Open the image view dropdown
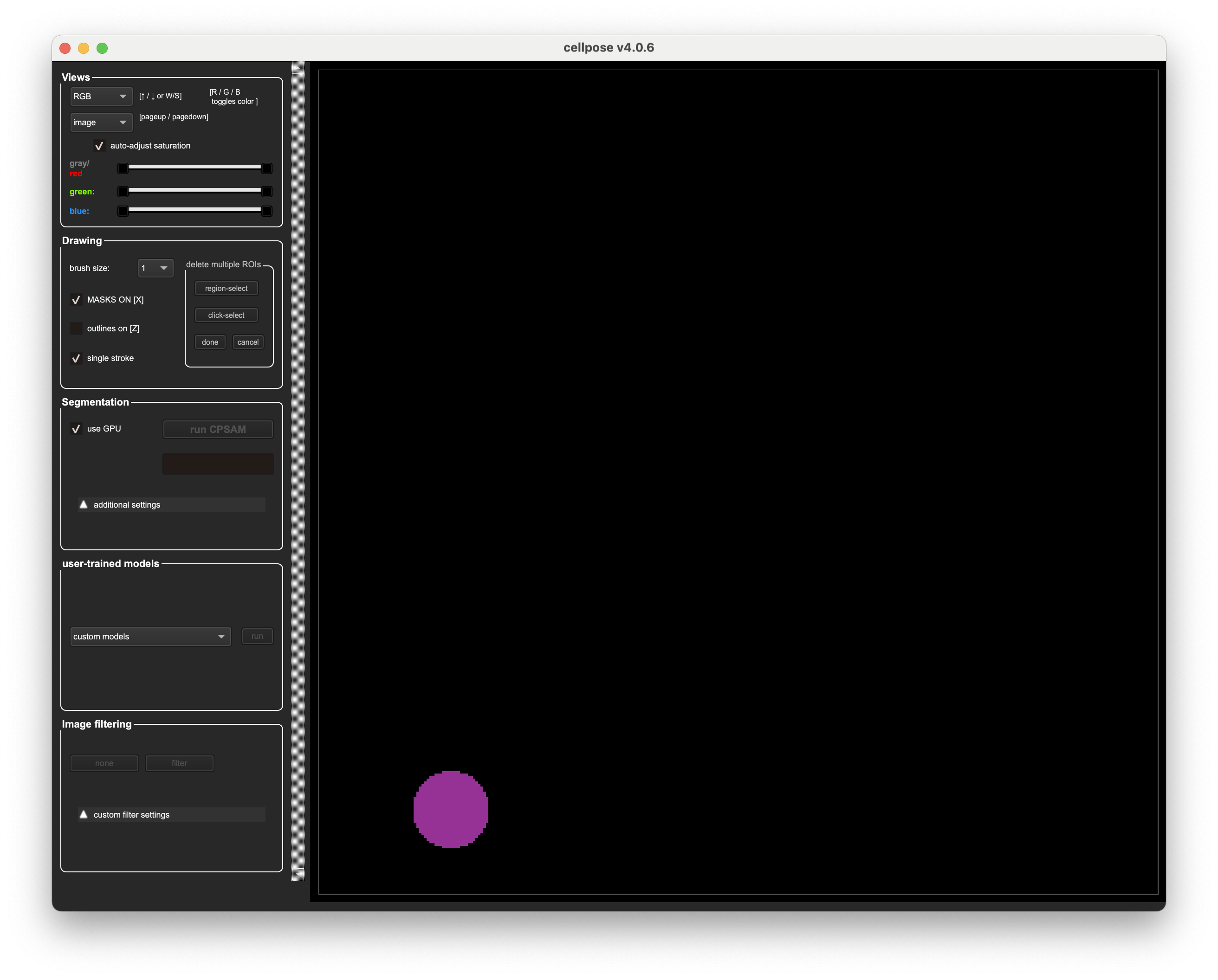 tap(101, 122)
